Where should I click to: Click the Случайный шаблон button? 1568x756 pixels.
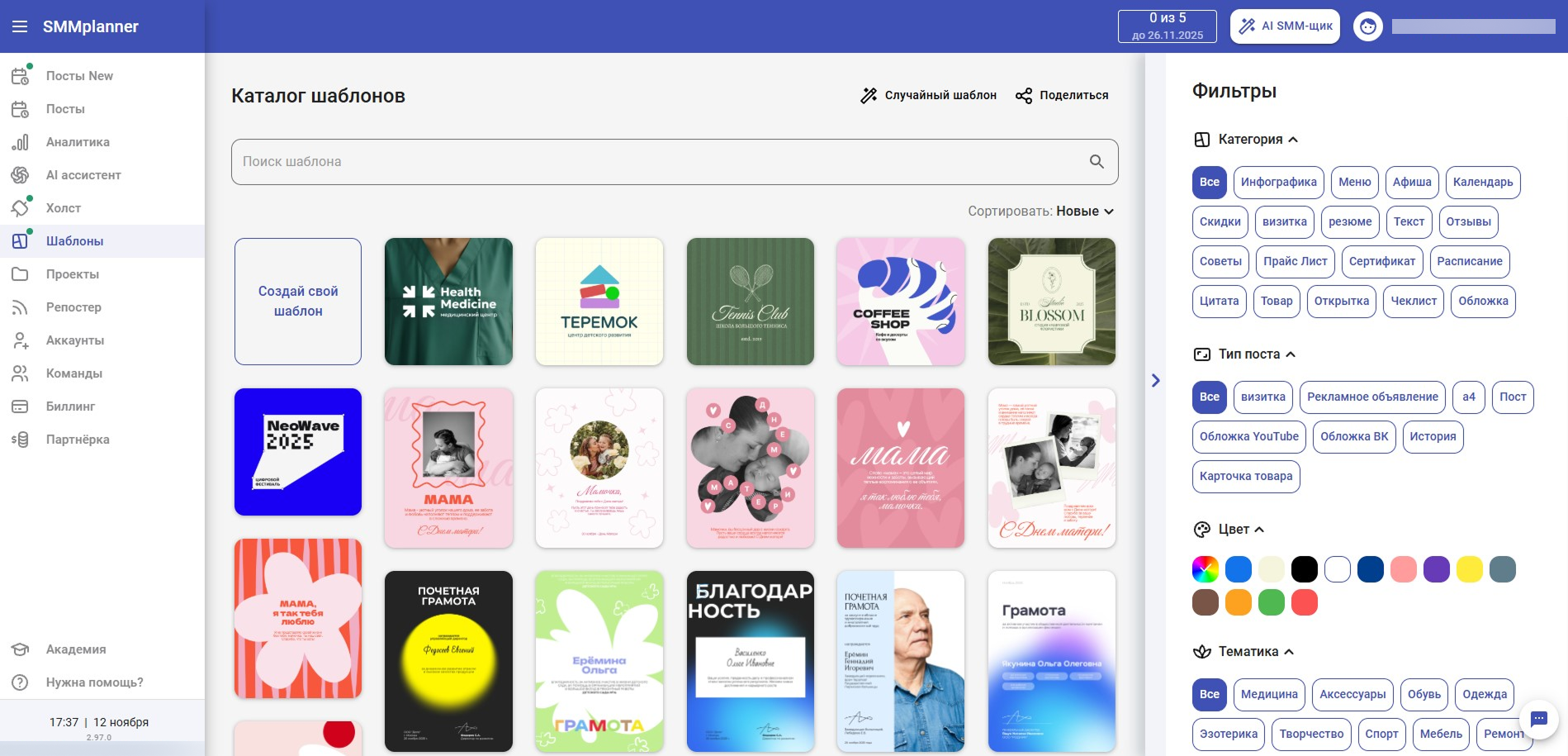(x=928, y=96)
